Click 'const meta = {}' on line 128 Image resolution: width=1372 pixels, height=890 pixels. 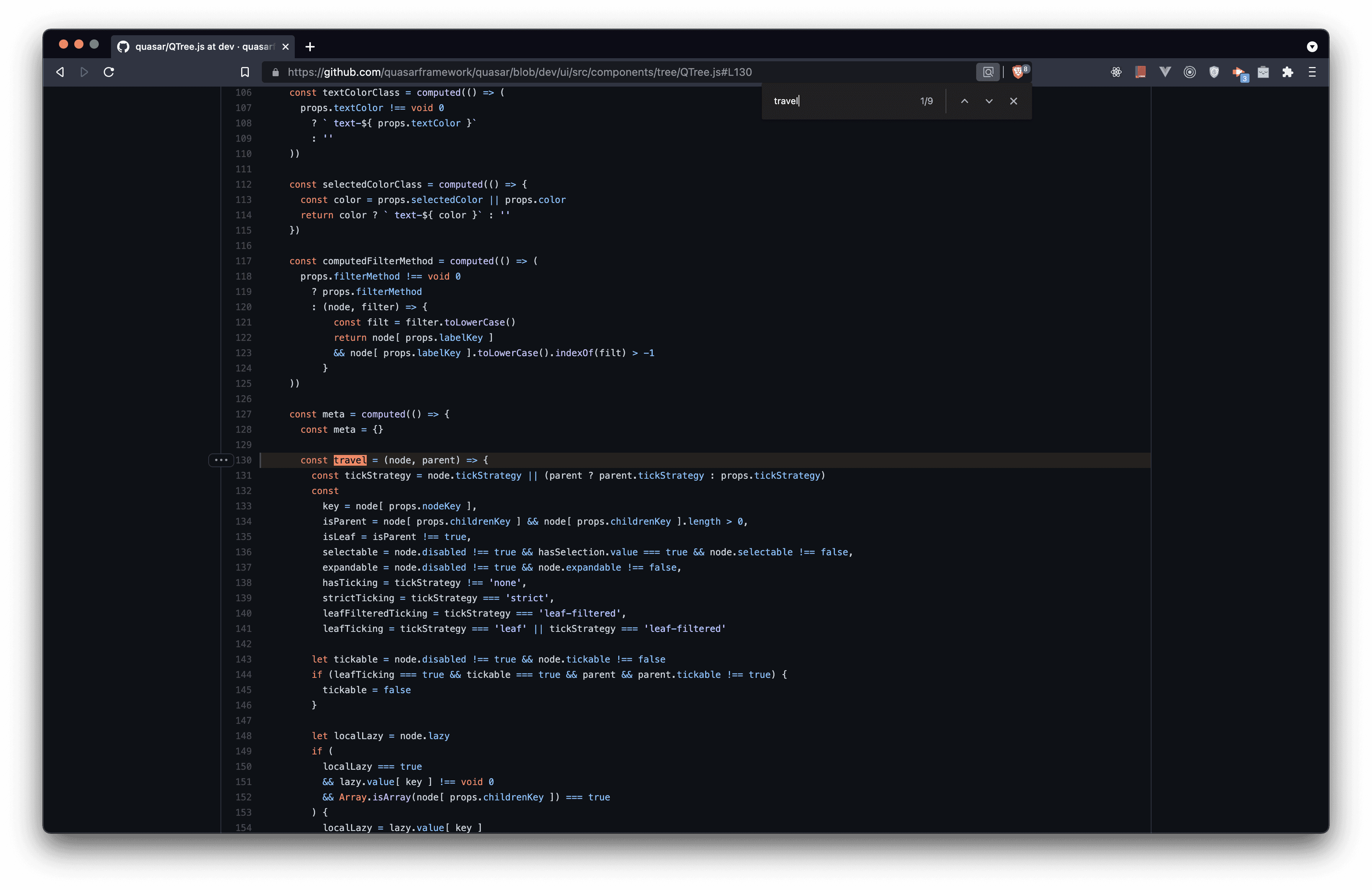click(x=342, y=429)
